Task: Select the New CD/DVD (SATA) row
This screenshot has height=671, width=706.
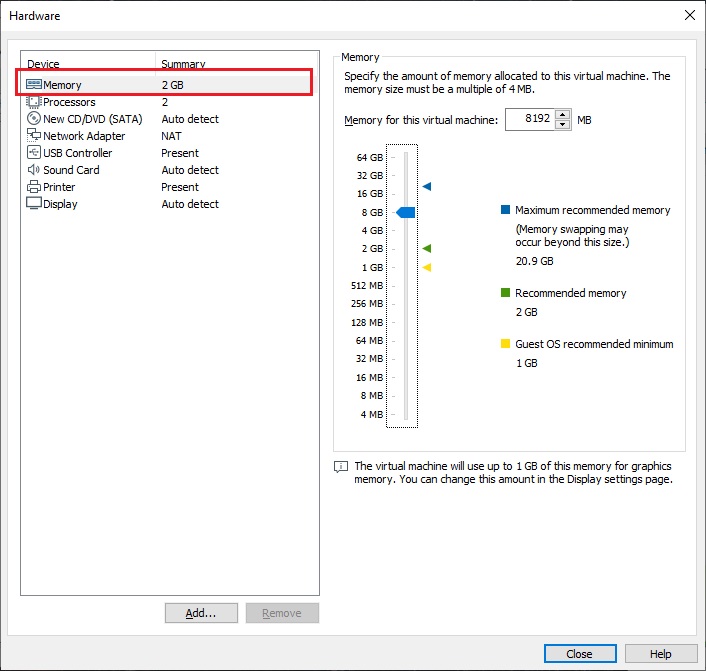Action: point(169,119)
